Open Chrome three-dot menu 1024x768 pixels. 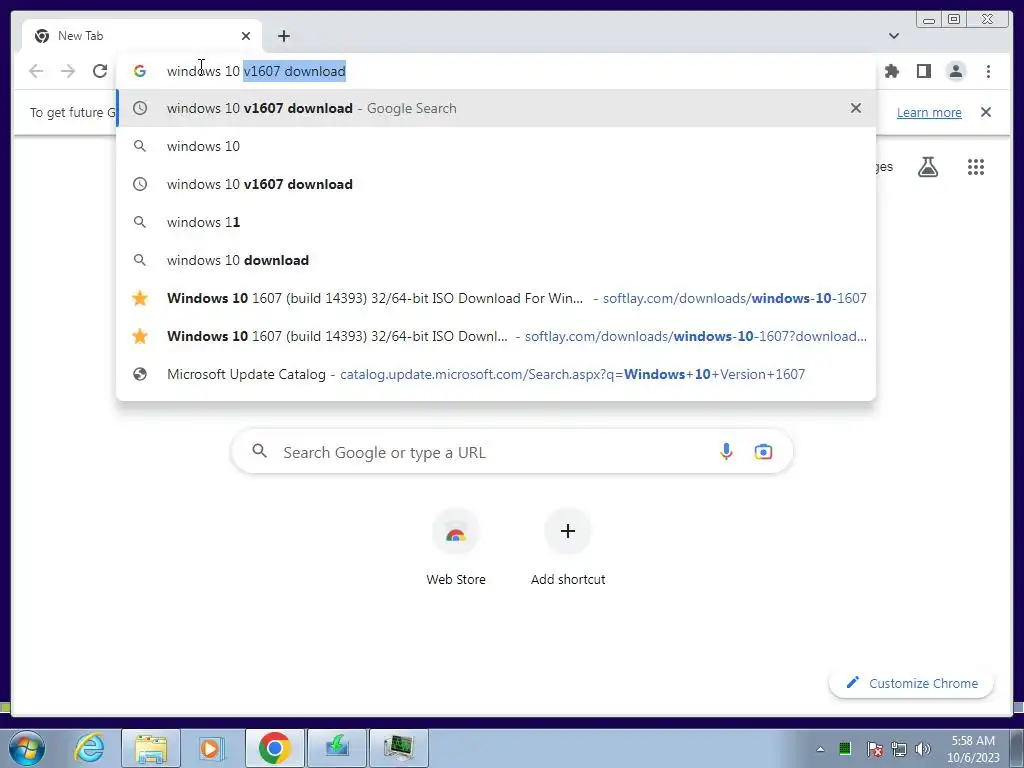(988, 71)
